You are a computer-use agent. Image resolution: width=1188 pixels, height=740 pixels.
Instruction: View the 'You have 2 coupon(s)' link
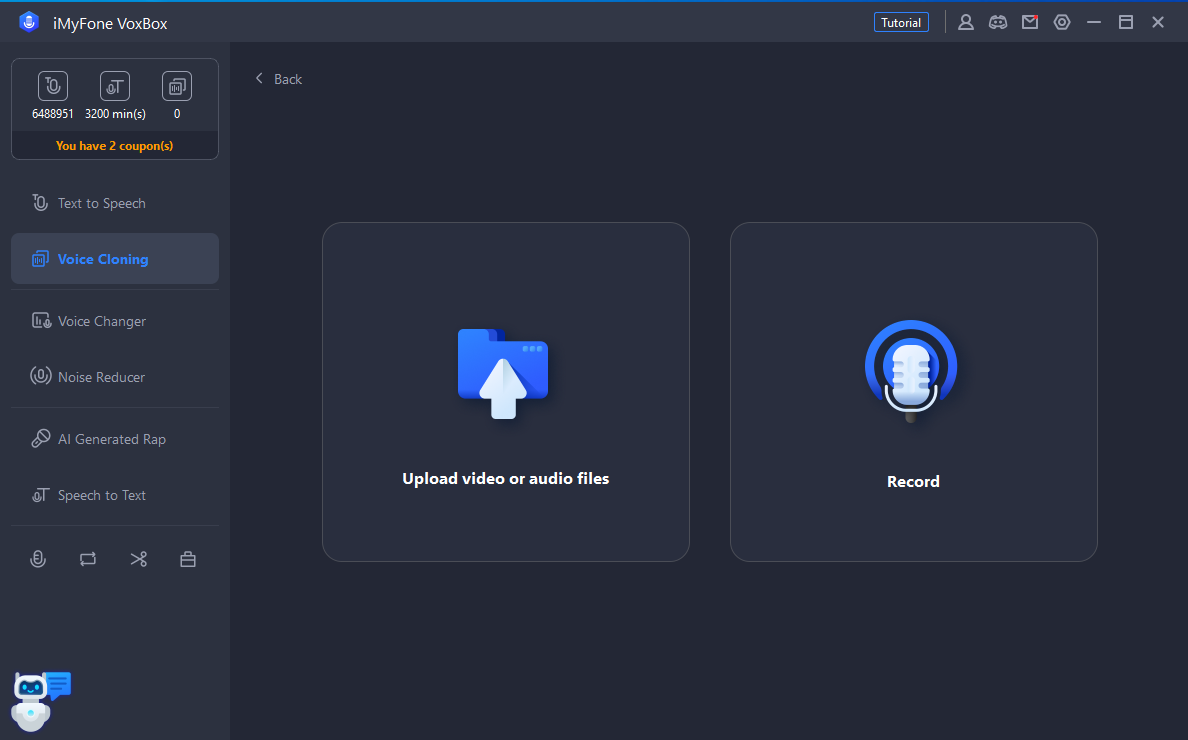(x=114, y=145)
